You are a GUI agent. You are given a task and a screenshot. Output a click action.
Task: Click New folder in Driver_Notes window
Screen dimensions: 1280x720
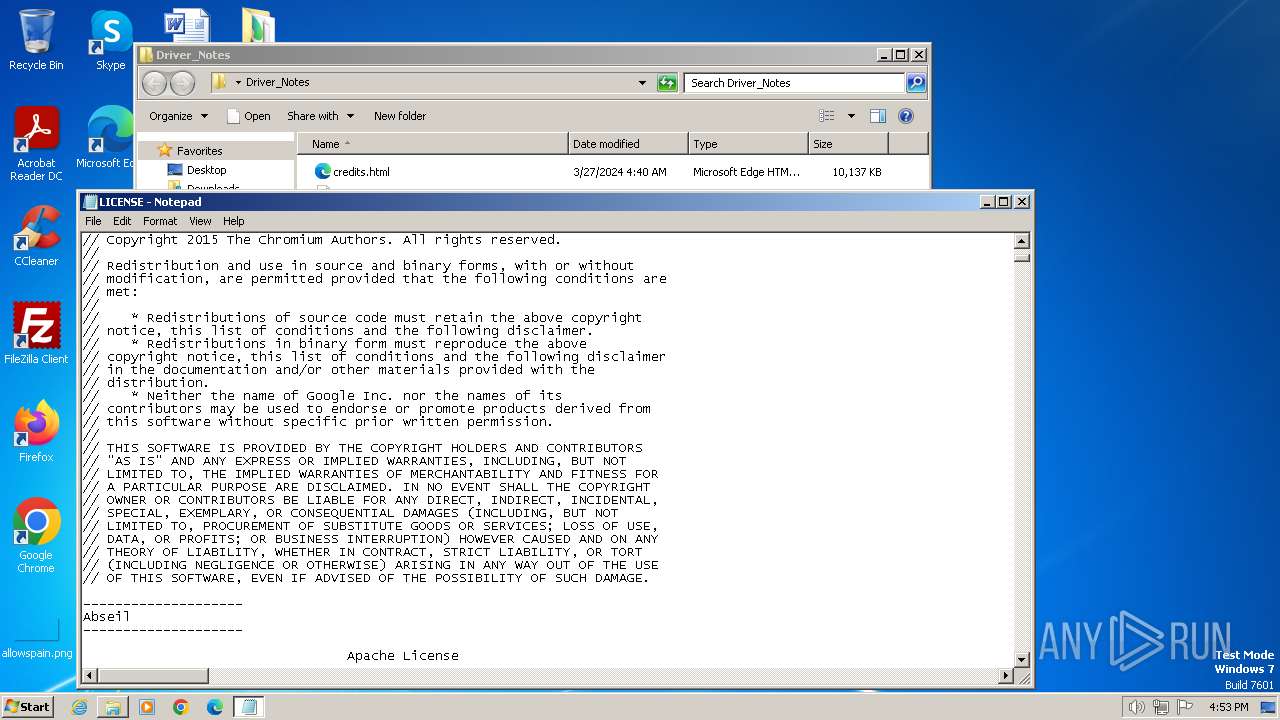pyautogui.click(x=400, y=116)
